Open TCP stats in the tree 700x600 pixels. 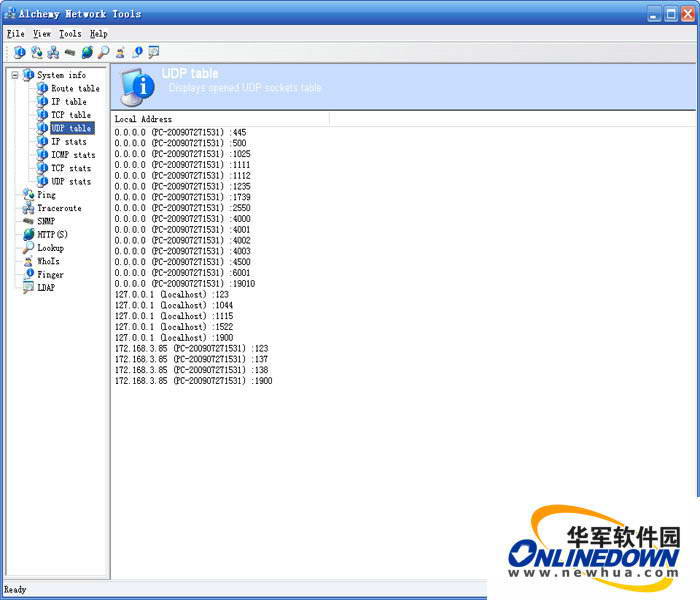click(x=71, y=168)
